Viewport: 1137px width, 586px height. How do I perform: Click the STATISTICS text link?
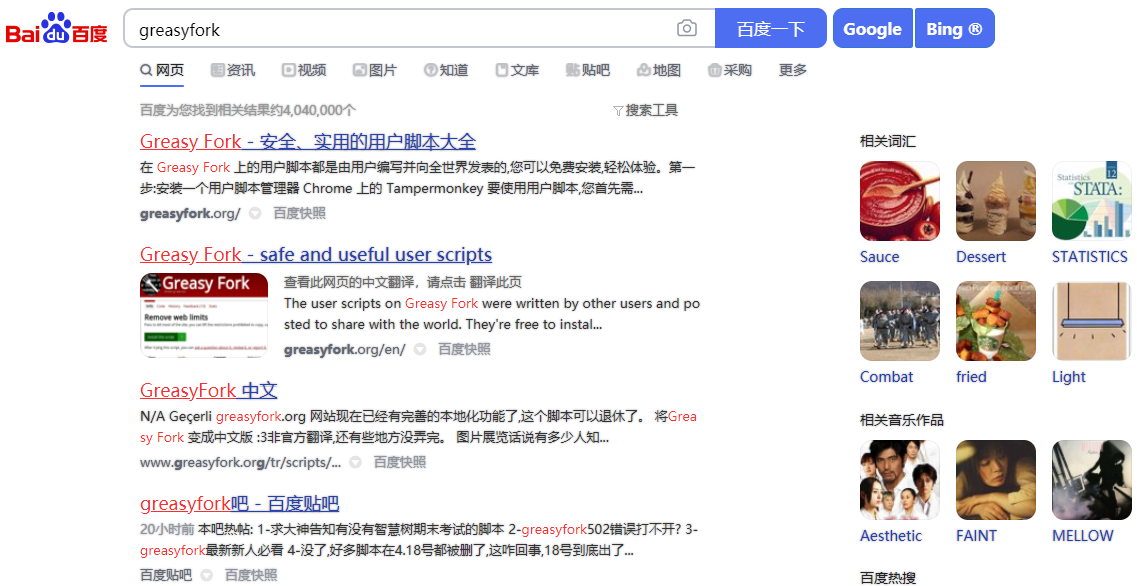pyautogui.click(x=1090, y=257)
